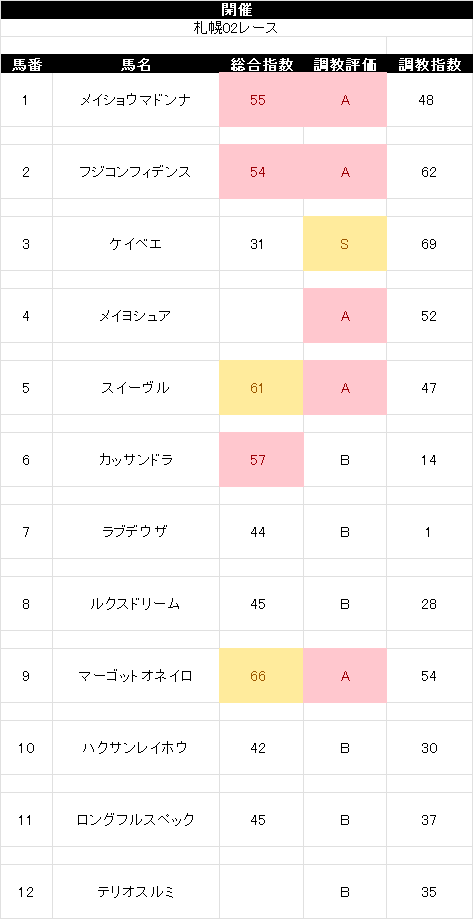Select horse number 10 cell

26,748
